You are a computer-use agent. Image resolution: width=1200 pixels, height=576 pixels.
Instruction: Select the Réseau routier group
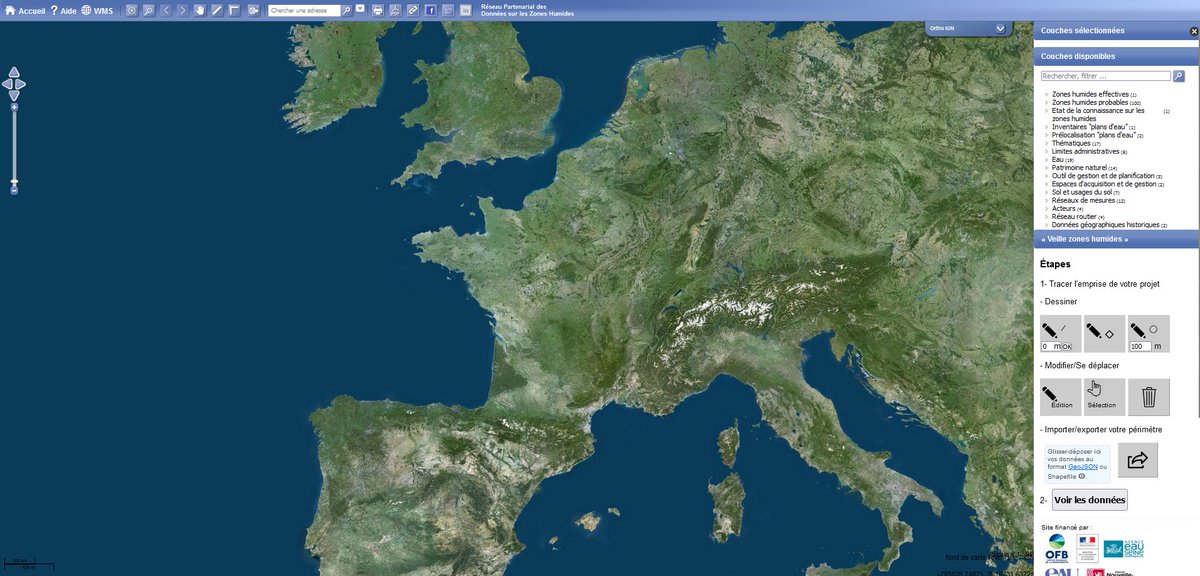click(1075, 216)
